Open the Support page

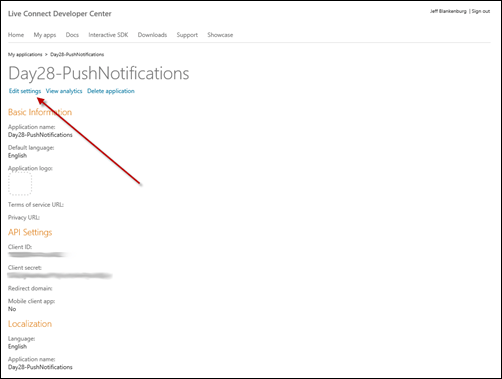point(187,35)
